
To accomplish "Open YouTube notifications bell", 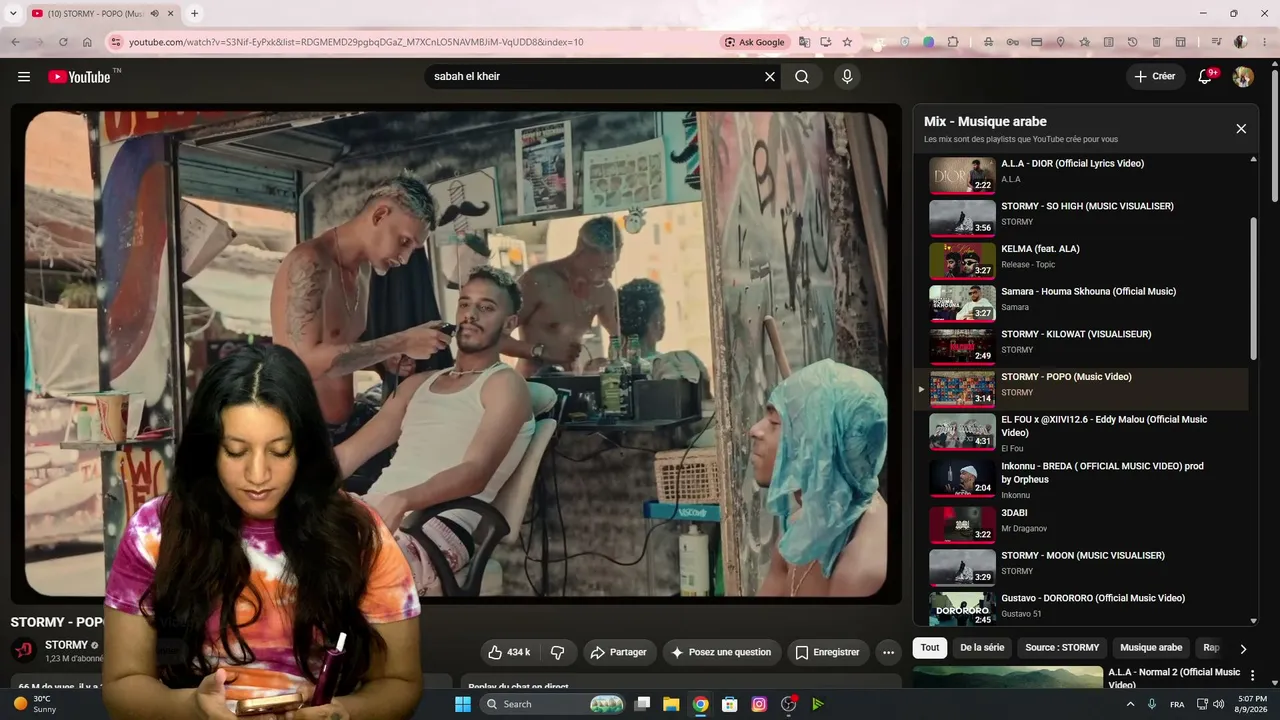I will (x=1205, y=77).
